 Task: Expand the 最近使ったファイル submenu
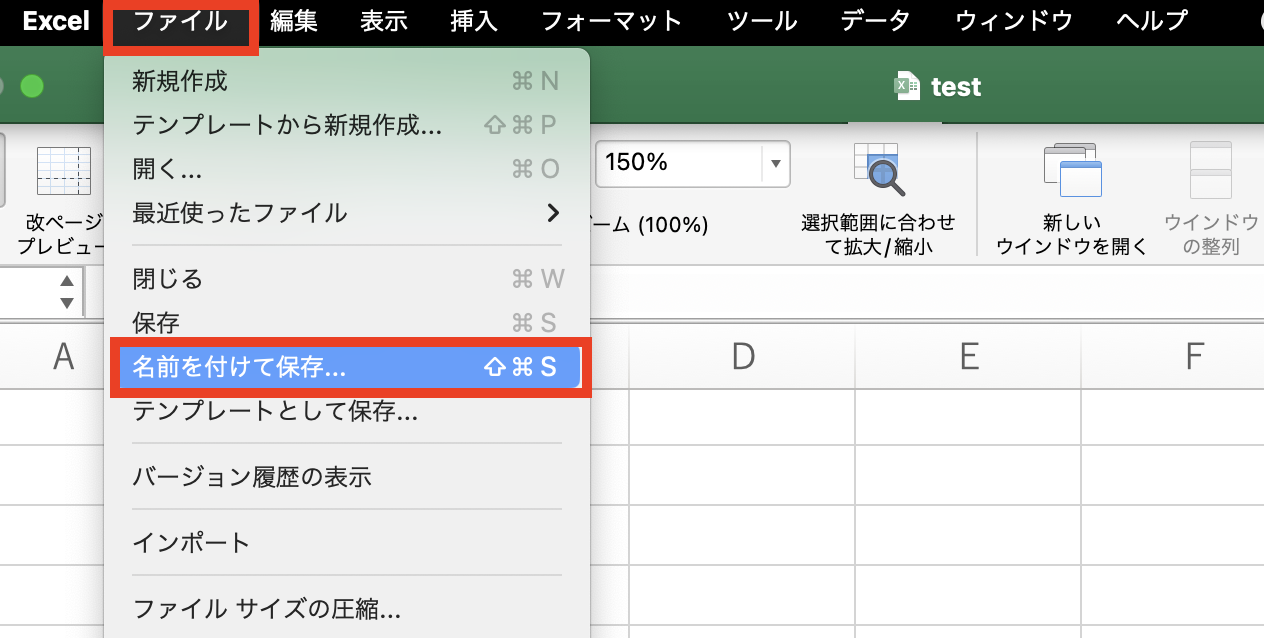click(x=240, y=213)
